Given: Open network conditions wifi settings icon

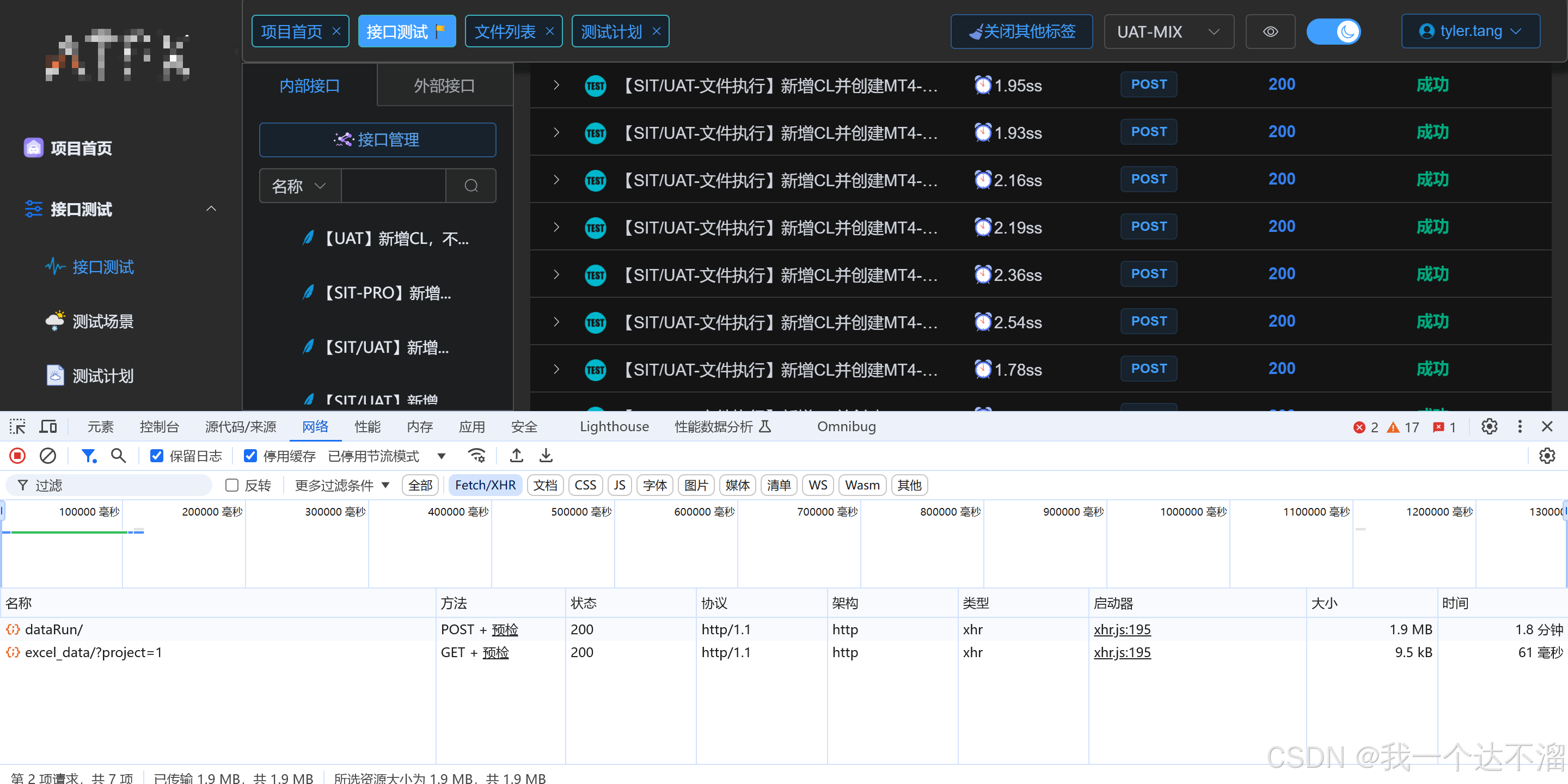Looking at the screenshot, I should [x=476, y=455].
